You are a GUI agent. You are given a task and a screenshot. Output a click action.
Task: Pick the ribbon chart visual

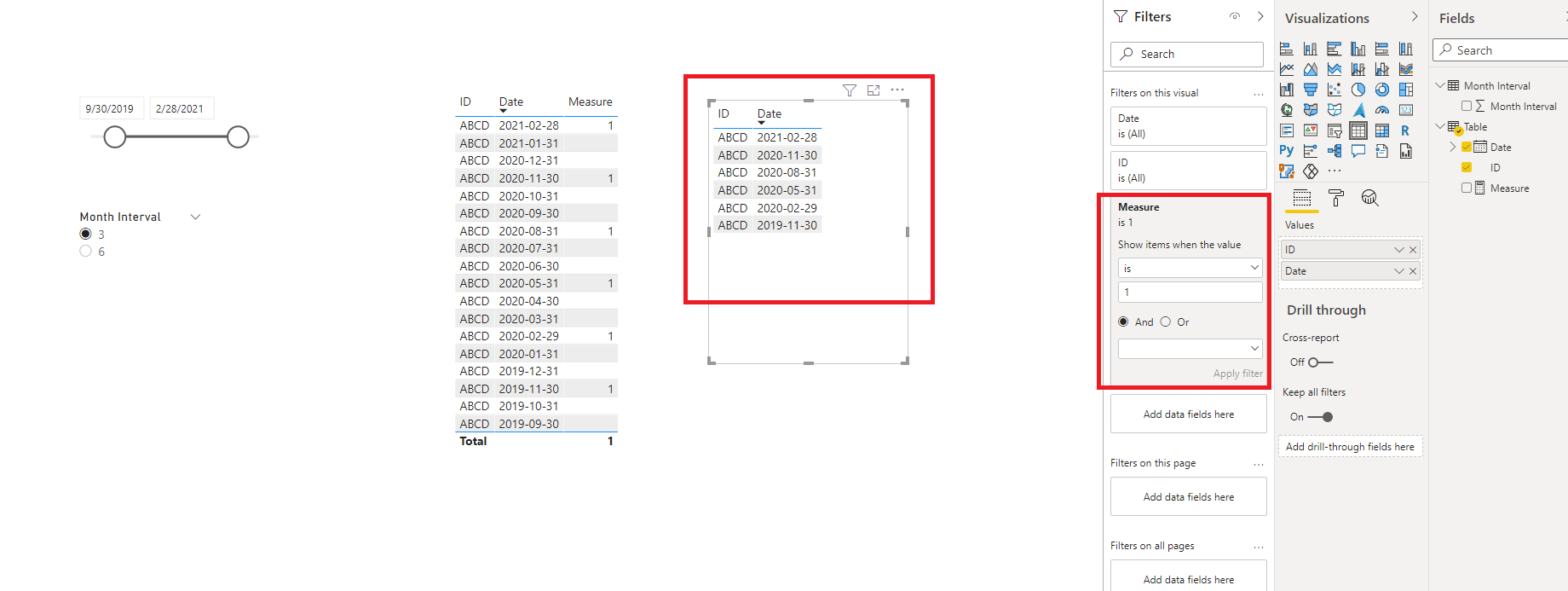(x=1406, y=69)
